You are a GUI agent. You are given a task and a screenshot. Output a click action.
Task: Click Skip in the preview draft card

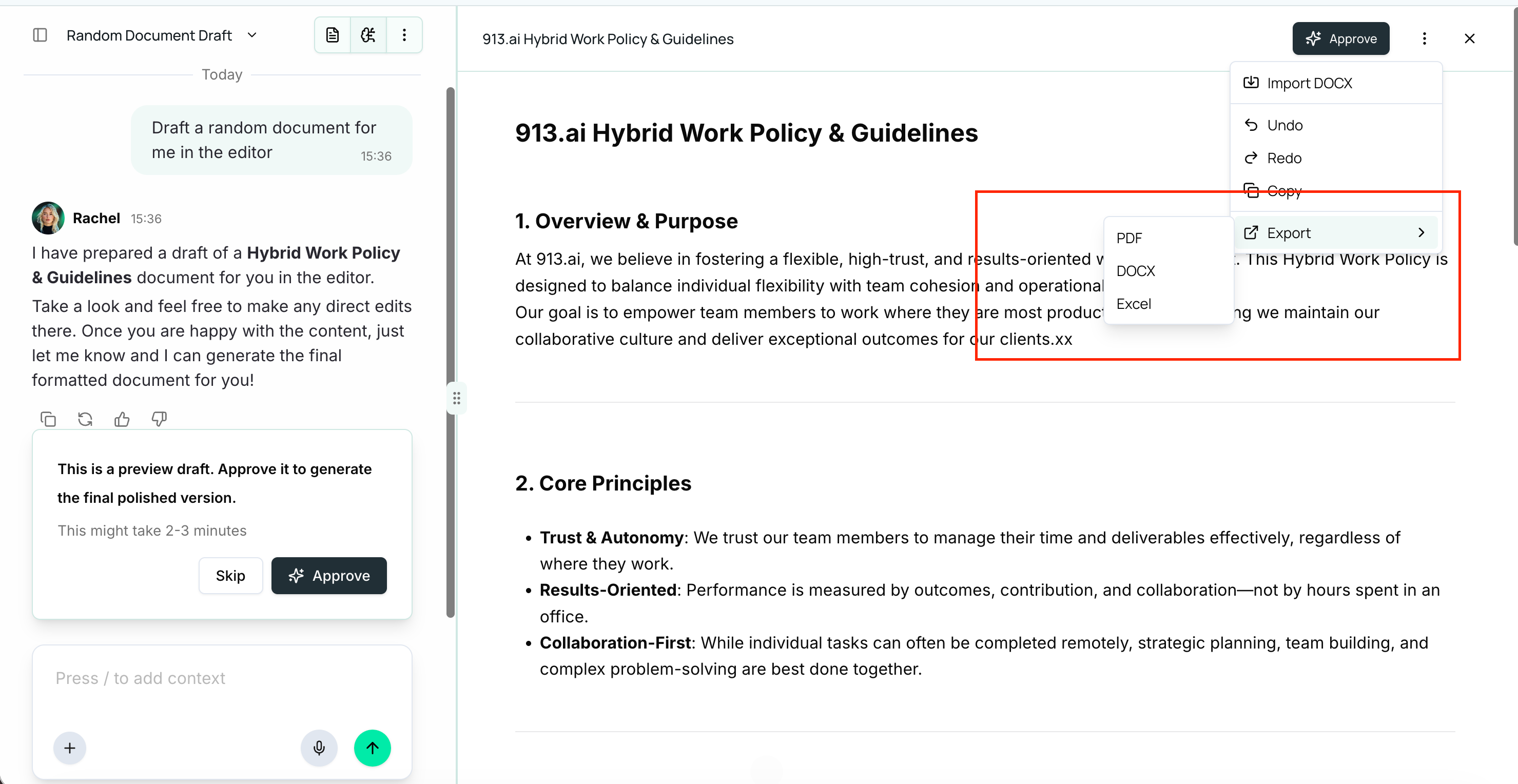(x=230, y=576)
